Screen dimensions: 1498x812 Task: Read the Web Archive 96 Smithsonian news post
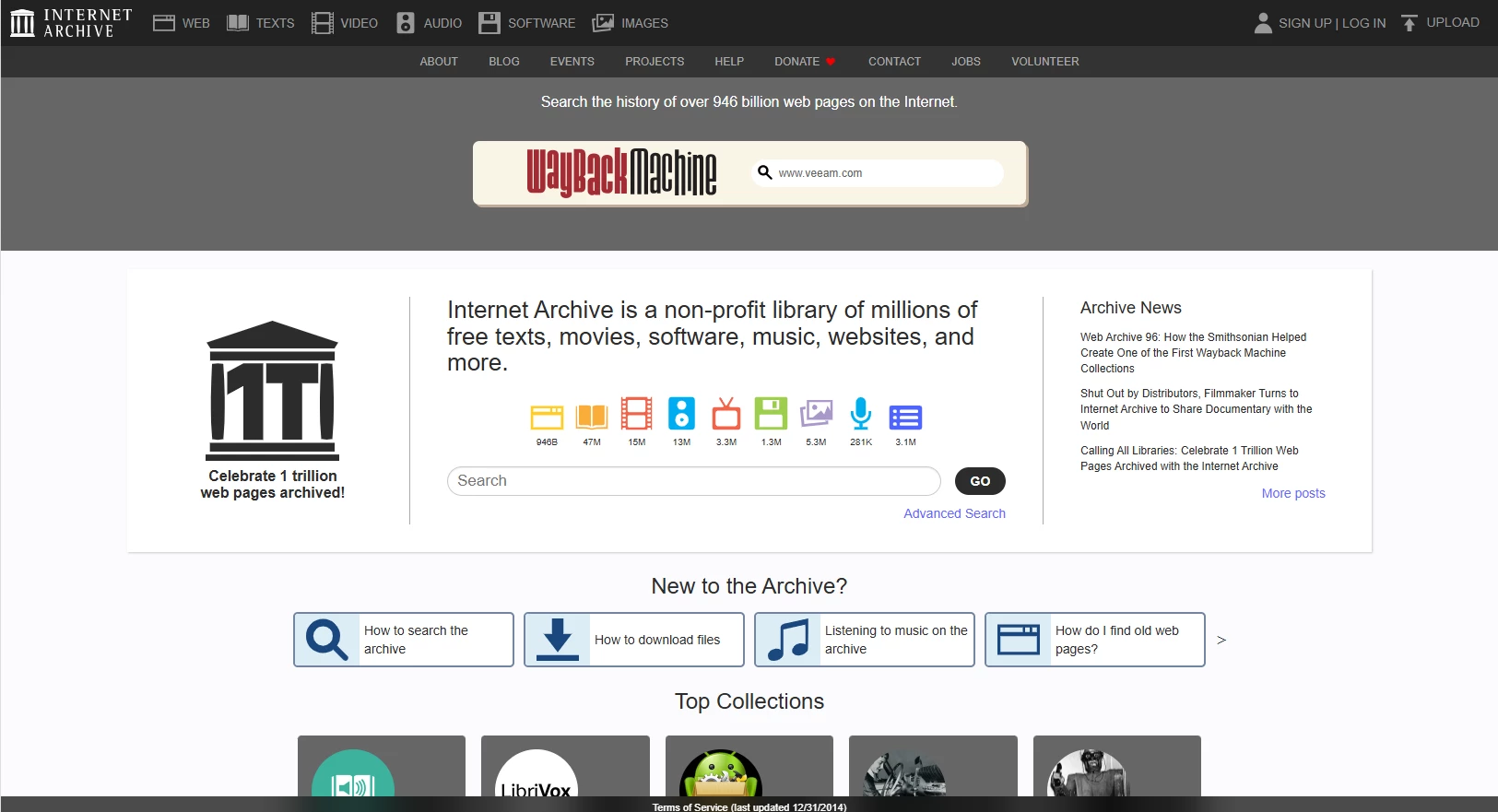coord(1194,353)
